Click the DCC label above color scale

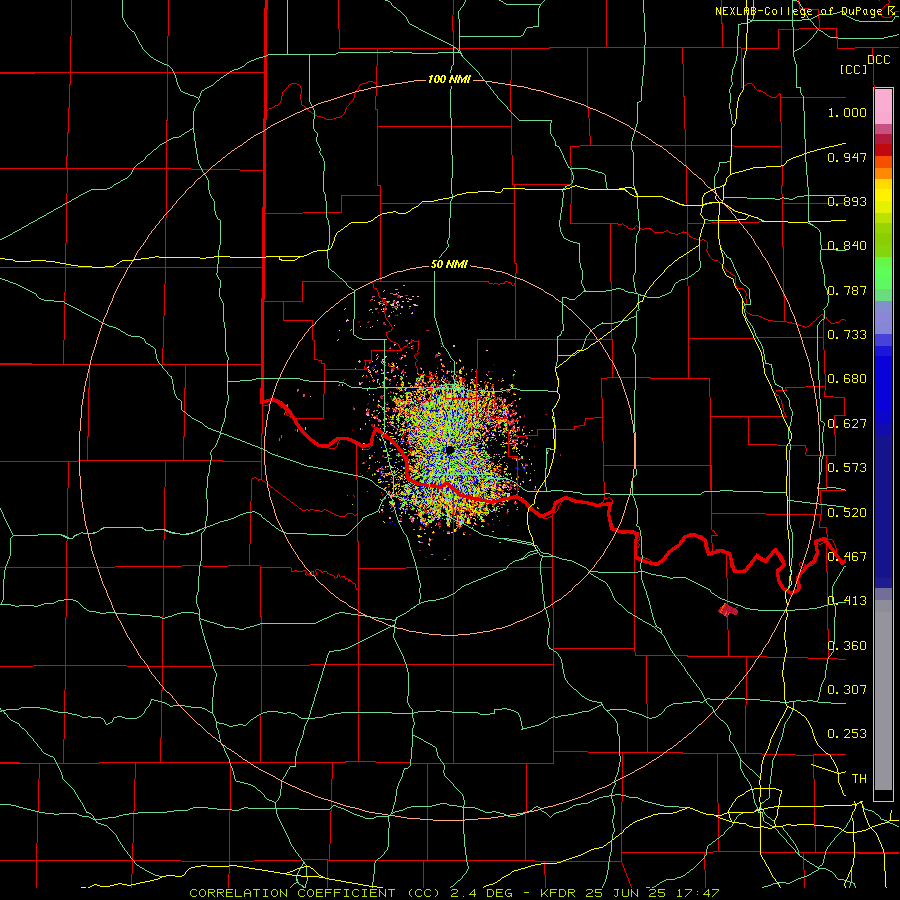(878, 60)
